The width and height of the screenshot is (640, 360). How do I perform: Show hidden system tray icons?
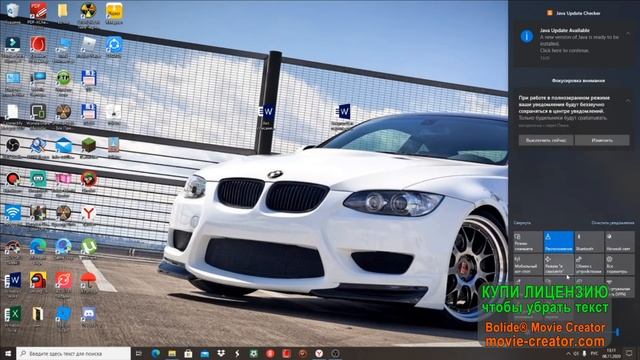568,353
